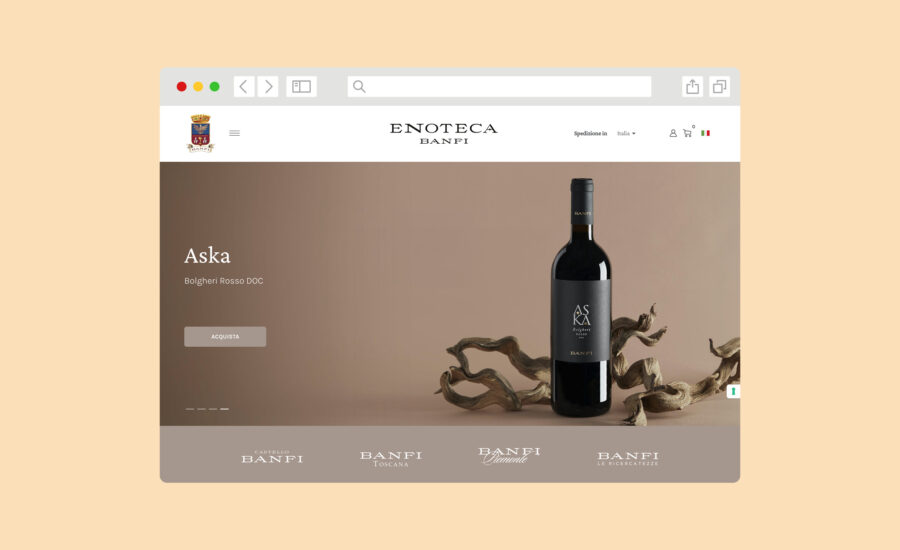
Task: Click the browser forward arrow
Action: pos(267,87)
